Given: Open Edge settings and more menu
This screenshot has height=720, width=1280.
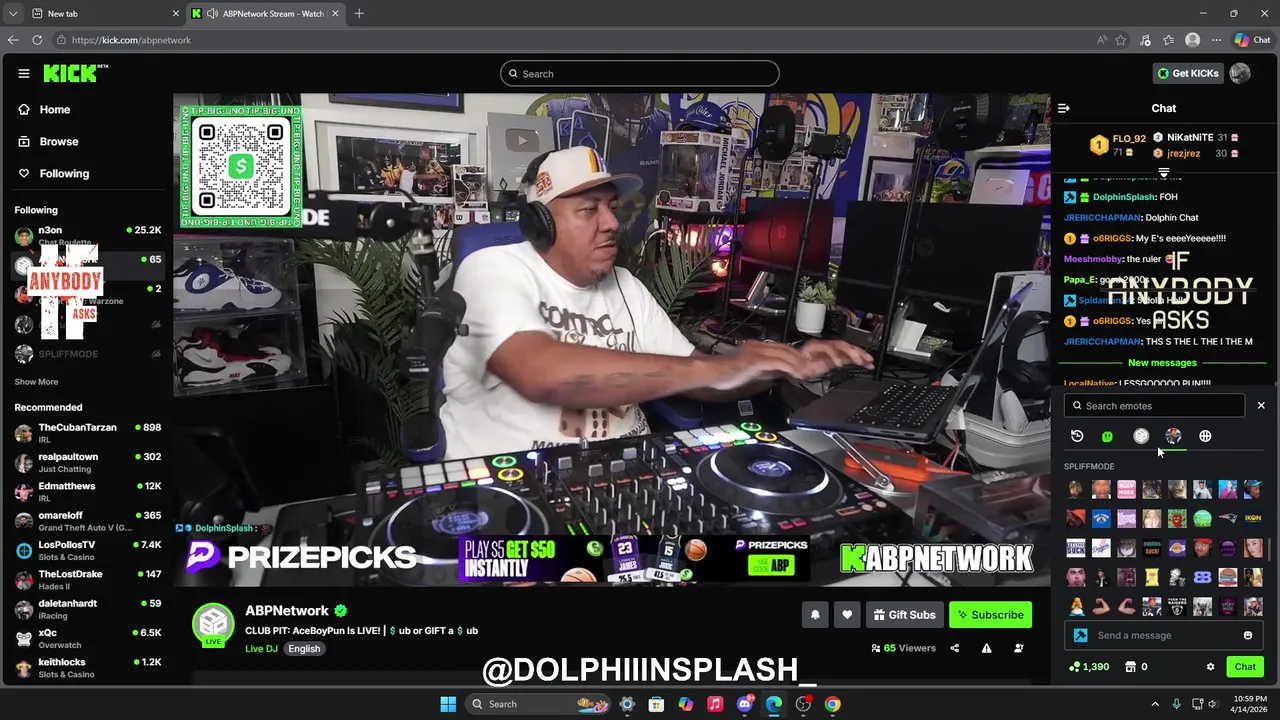Looking at the screenshot, I should [1214, 40].
